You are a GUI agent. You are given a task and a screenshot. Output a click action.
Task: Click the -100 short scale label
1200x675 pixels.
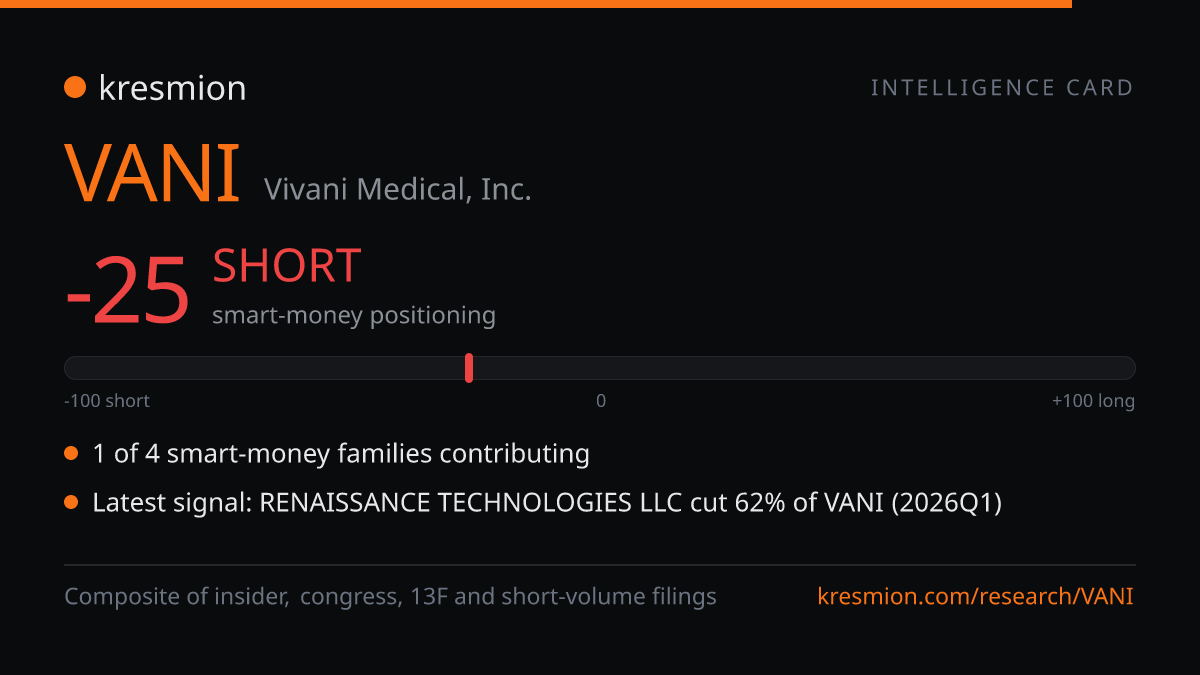pos(107,401)
